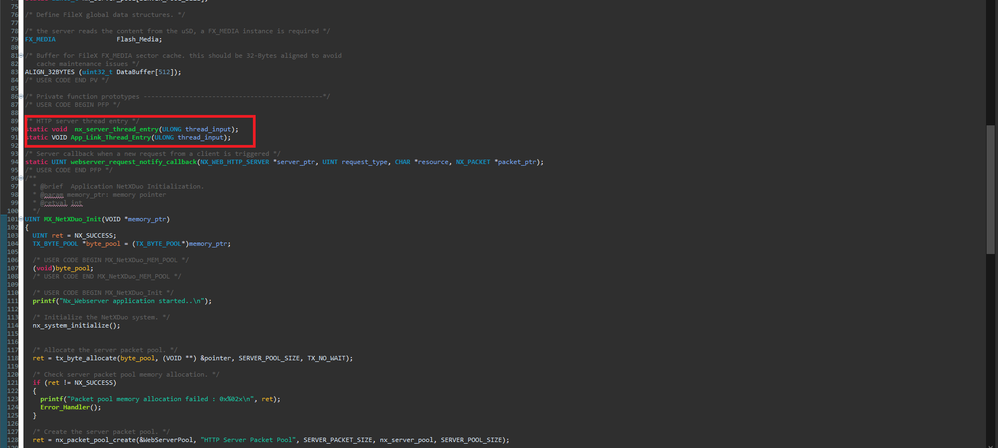Image resolution: width=998 pixels, height=448 pixels.
Task: Click the nx_server_thread_entry function prototype name
Action: [x=116, y=129]
